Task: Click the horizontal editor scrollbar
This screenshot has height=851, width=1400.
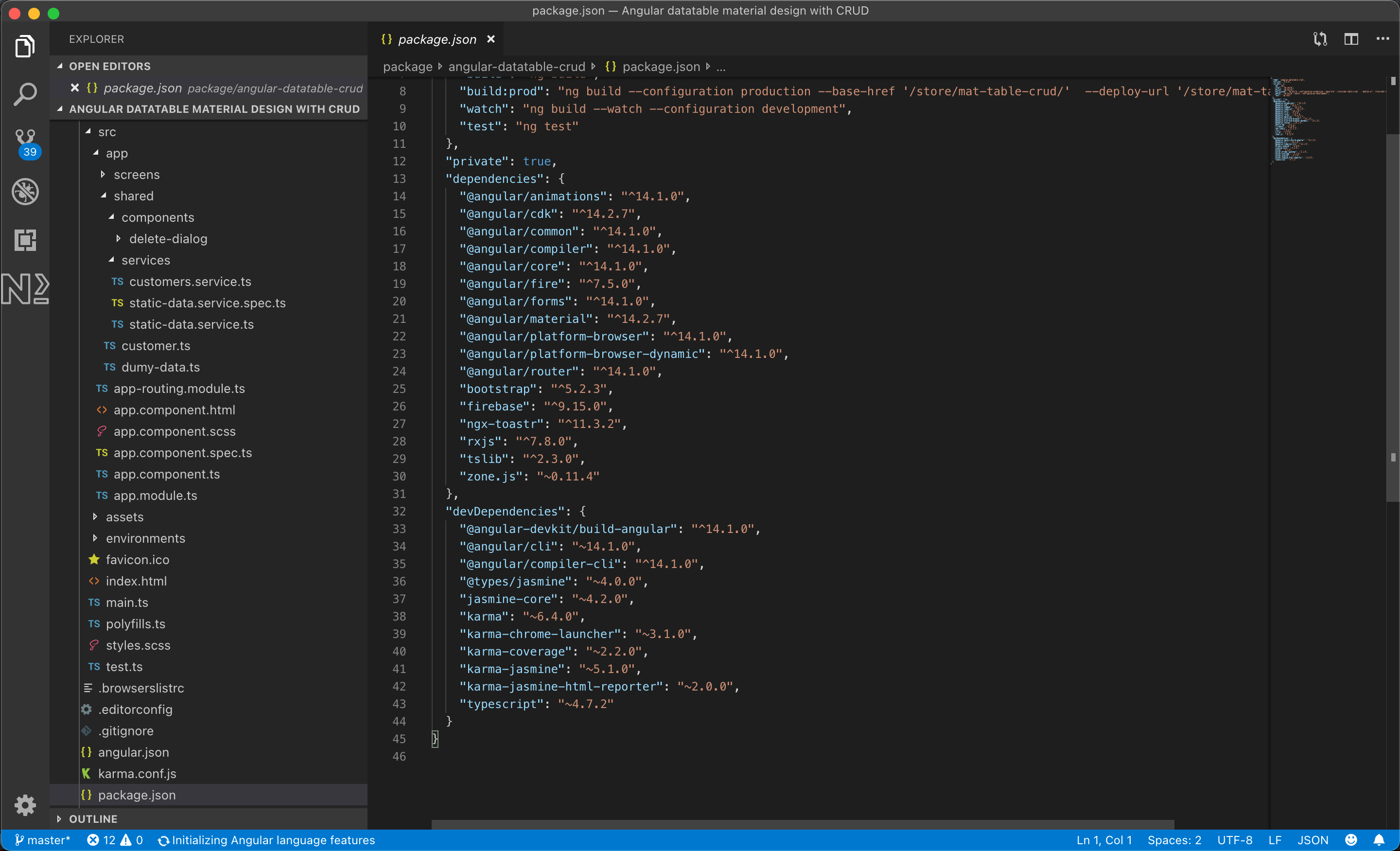Action: coord(802,824)
